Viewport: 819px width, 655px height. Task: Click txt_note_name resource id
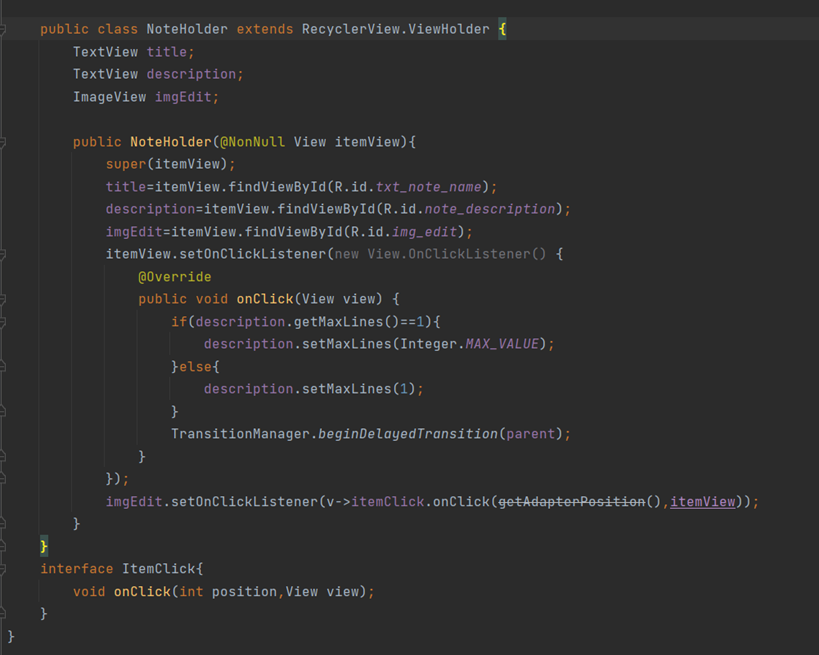[x=430, y=187]
